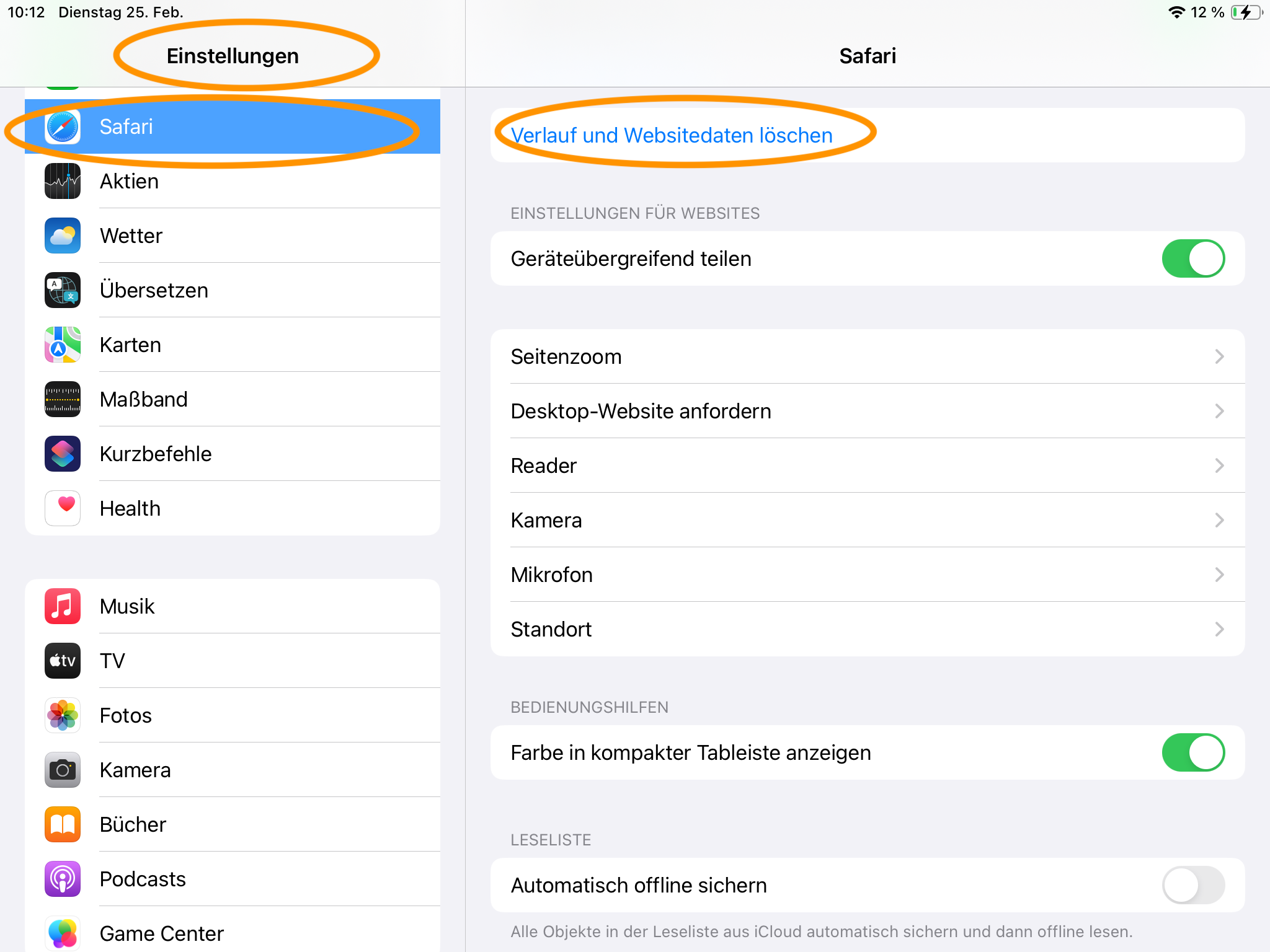The height and width of the screenshot is (952, 1270).
Task: Tap the Safari page title header
Action: coord(868,56)
